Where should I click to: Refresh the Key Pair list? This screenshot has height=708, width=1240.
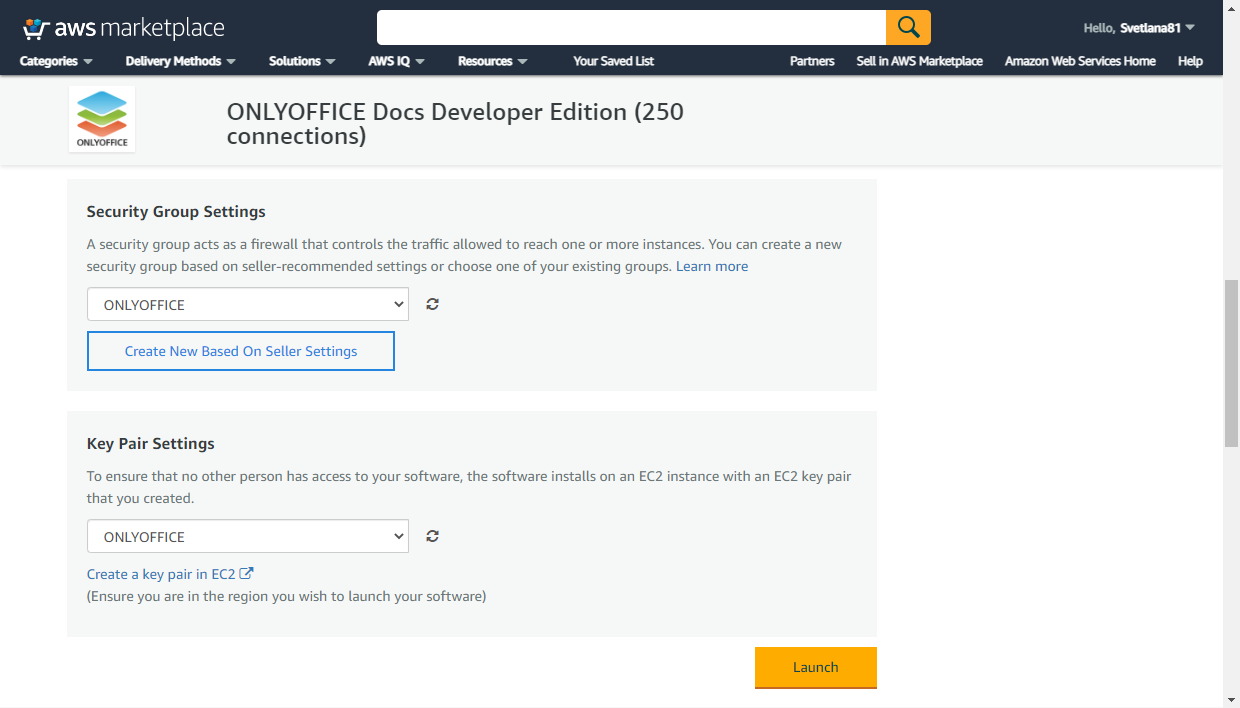[x=432, y=535]
